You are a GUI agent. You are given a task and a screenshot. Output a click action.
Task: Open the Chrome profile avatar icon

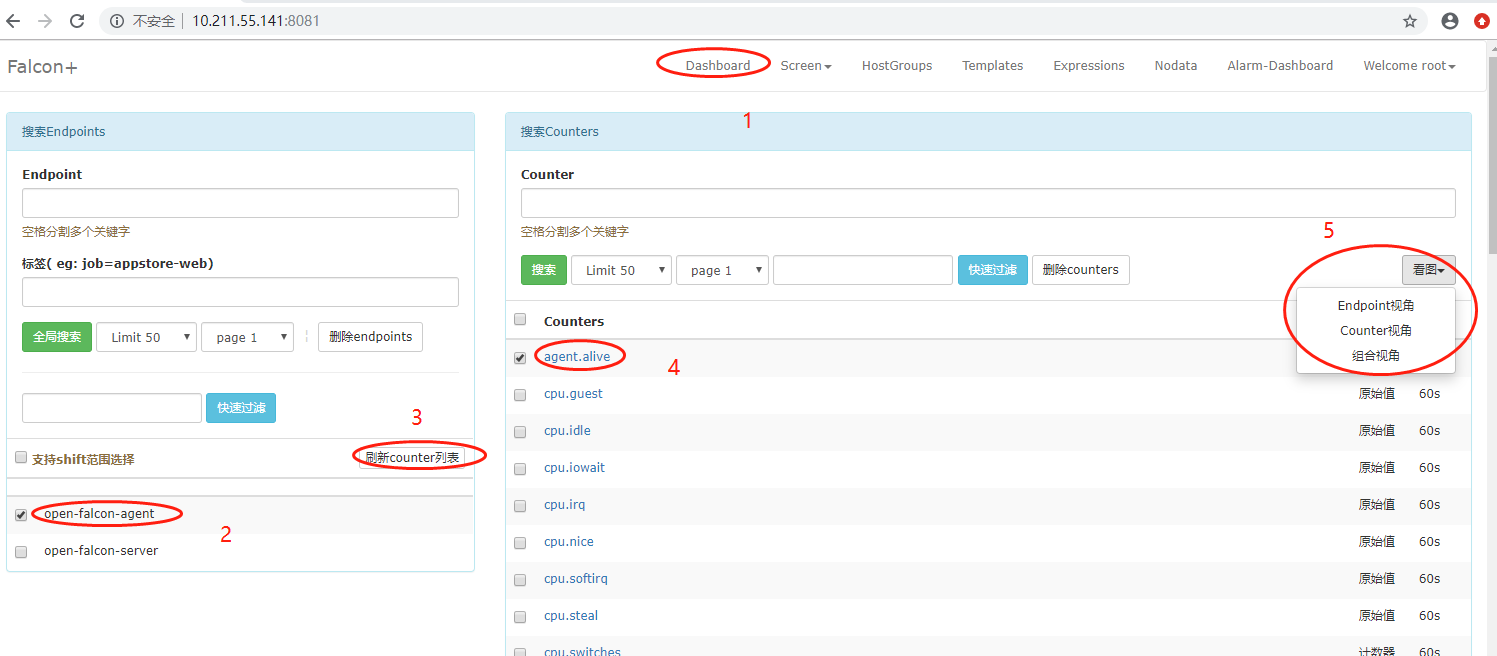(1449, 21)
